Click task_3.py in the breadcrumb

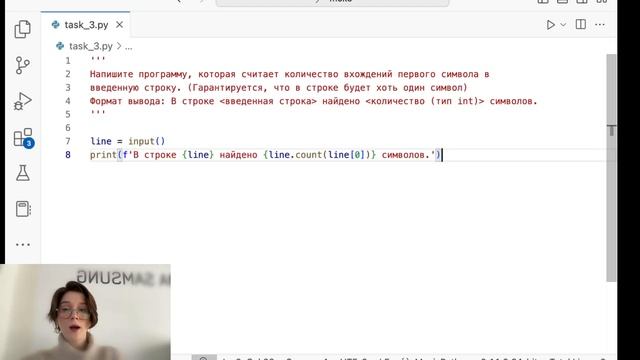point(91,46)
